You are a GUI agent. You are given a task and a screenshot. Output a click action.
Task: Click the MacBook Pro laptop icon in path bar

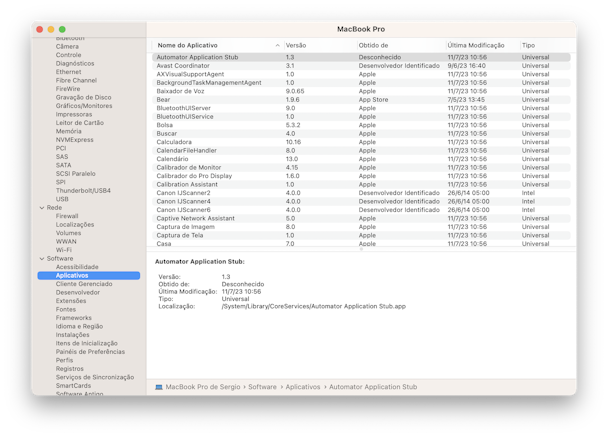point(159,387)
